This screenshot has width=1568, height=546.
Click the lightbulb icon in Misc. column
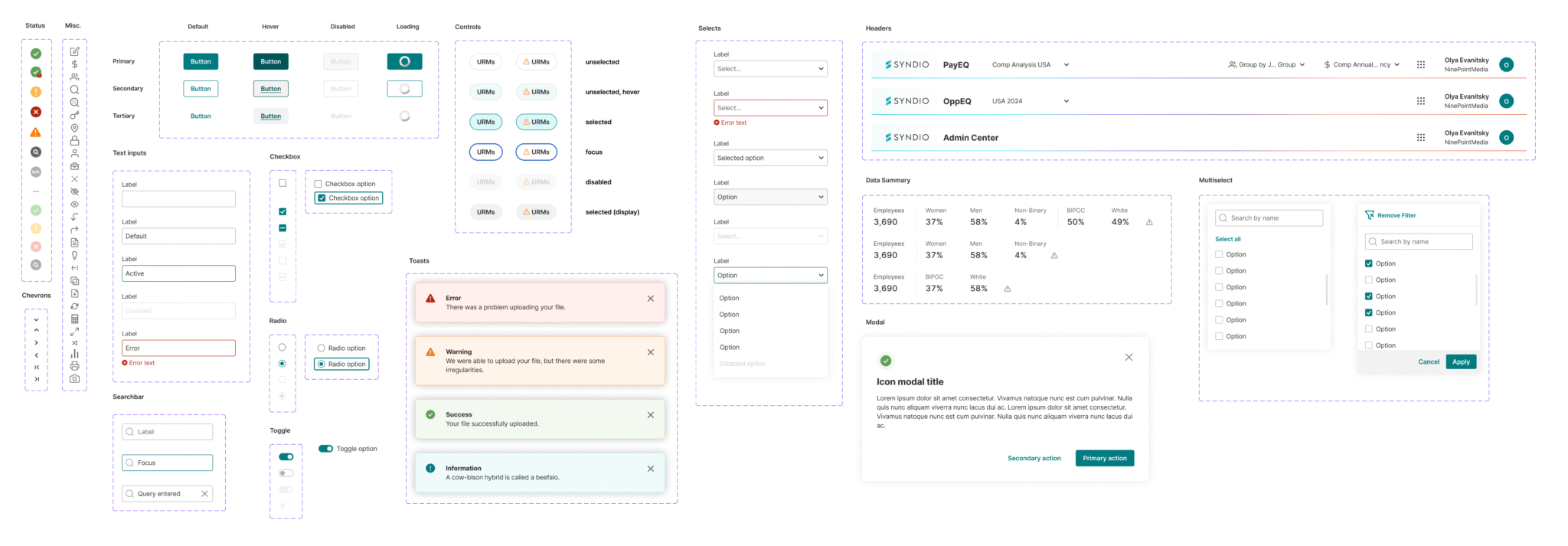coord(74,255)
